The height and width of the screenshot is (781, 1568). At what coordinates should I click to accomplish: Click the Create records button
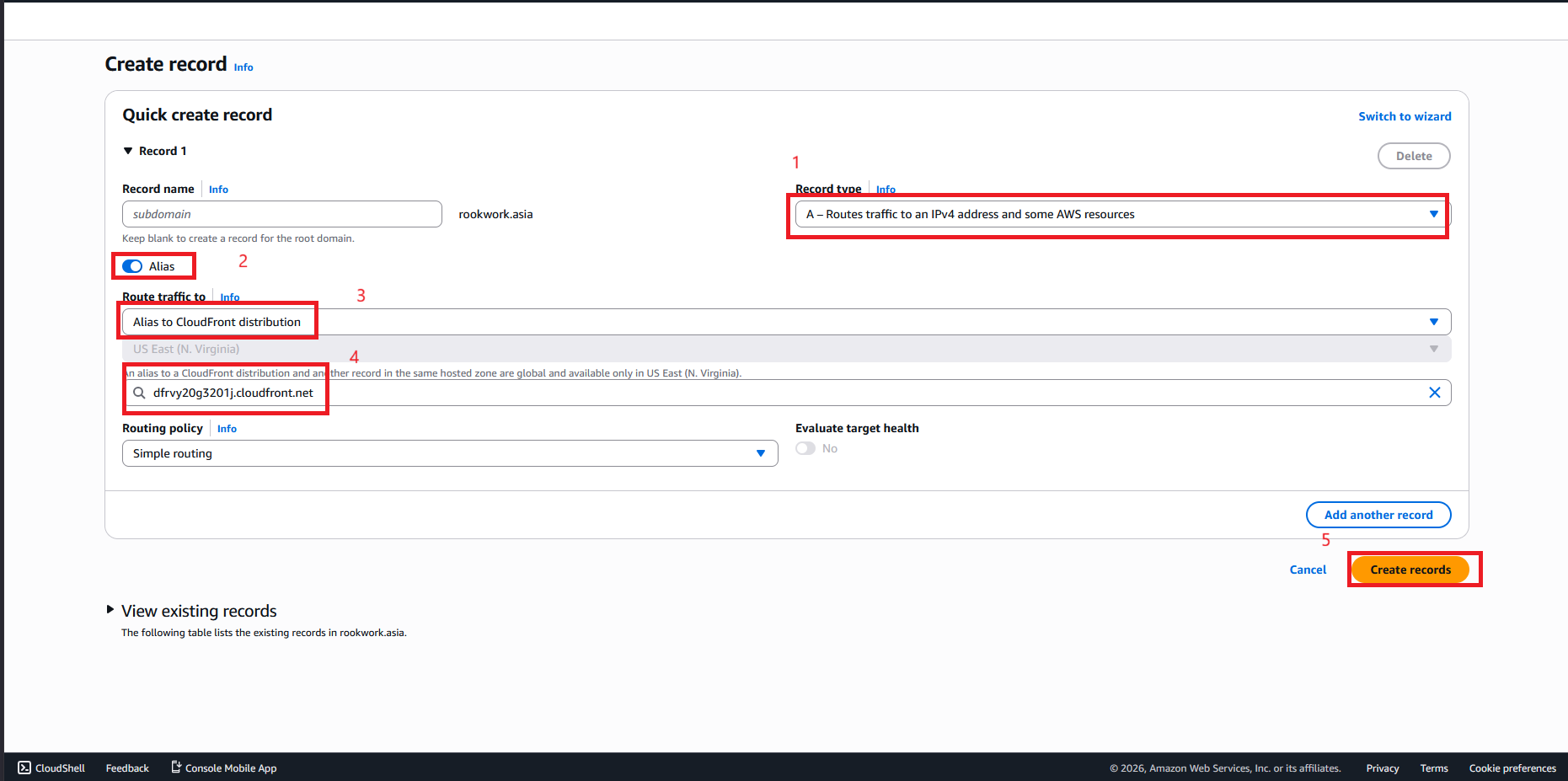point(1410,570)
